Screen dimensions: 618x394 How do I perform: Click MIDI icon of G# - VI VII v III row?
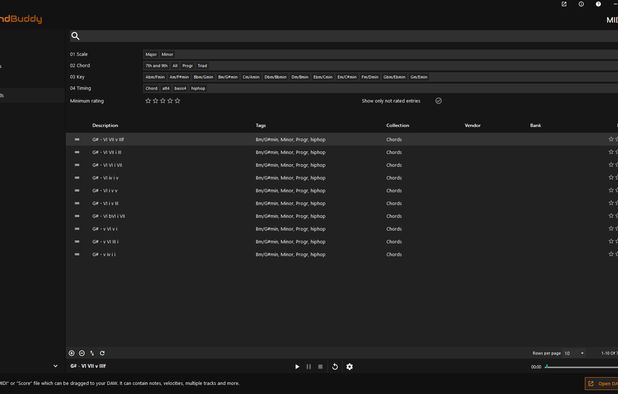(77, 139)
